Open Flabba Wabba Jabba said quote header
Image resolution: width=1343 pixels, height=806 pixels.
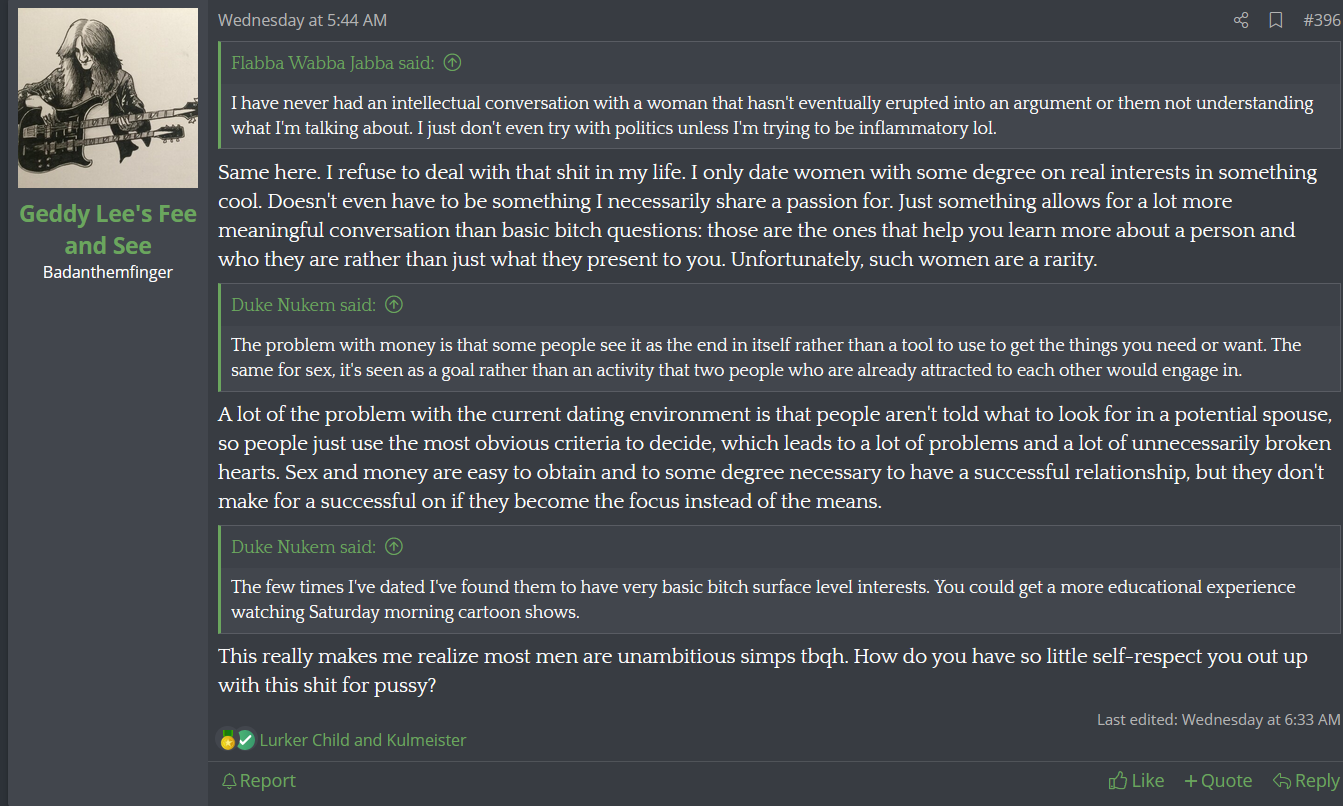point(332,63)
